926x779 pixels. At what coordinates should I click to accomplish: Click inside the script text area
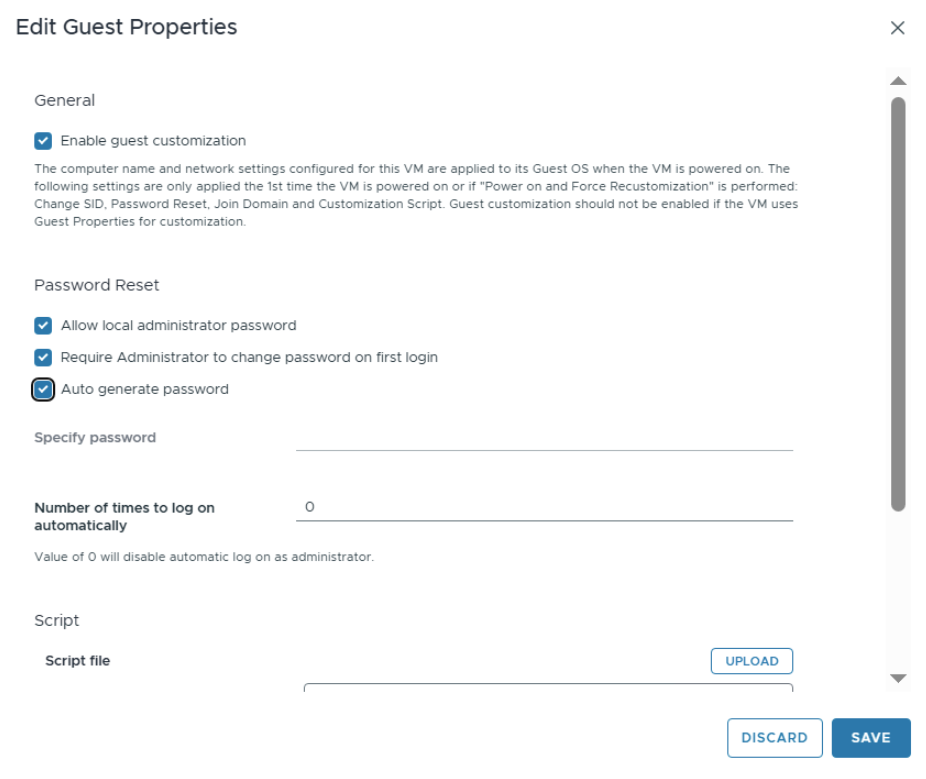tap(548, 688)
